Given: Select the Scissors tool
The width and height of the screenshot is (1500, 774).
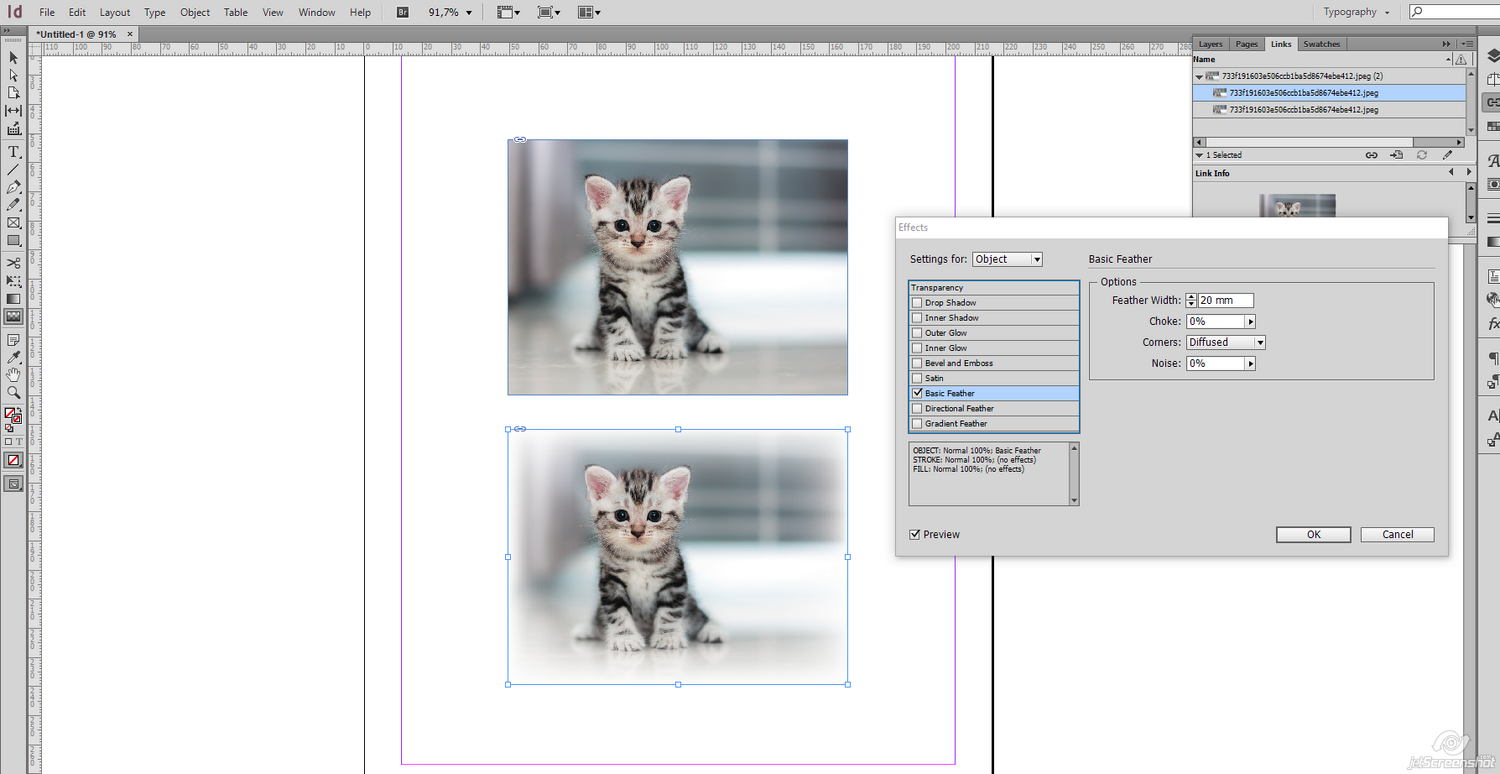Looking at the screenshot, I should click(14, 263).
